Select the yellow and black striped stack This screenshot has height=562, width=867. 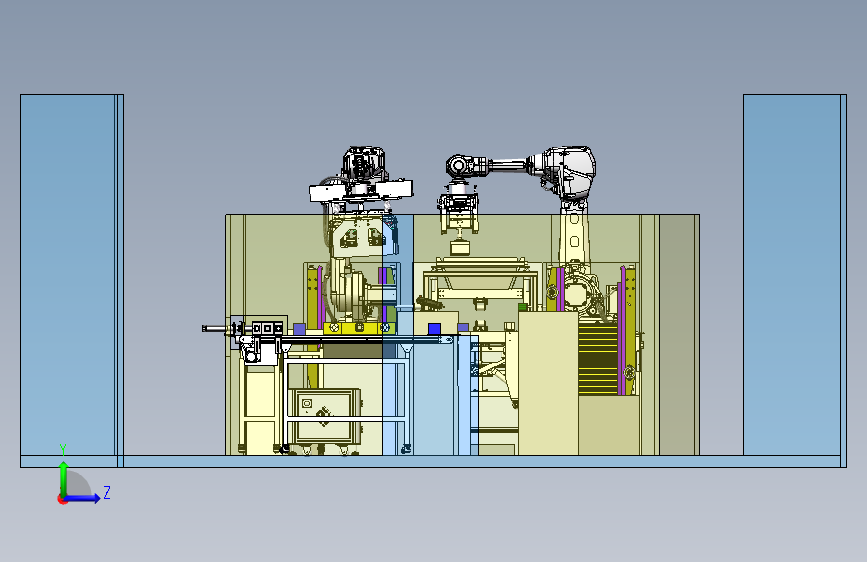coord(598,360)
